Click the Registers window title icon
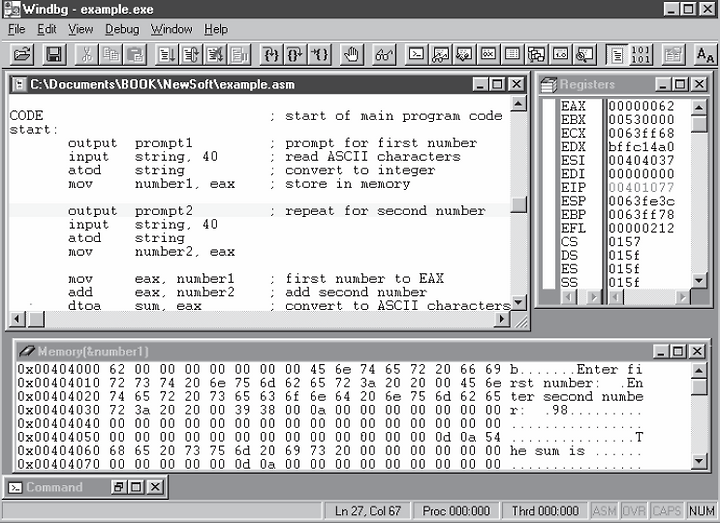The image size is (720, 523). click(549, 84)
